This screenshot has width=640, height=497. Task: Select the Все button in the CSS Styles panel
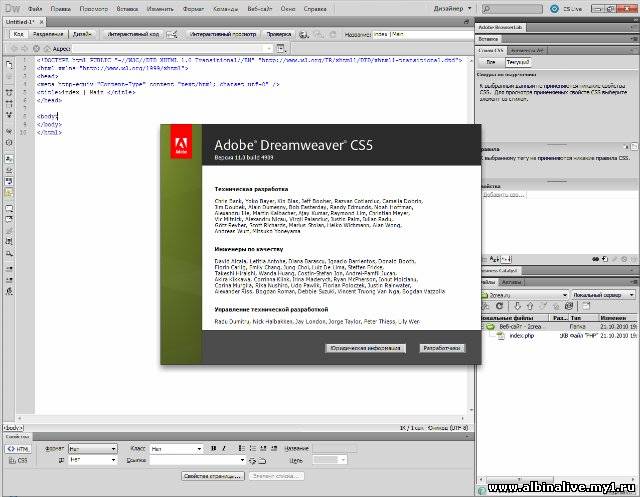[x=491, y=62]
